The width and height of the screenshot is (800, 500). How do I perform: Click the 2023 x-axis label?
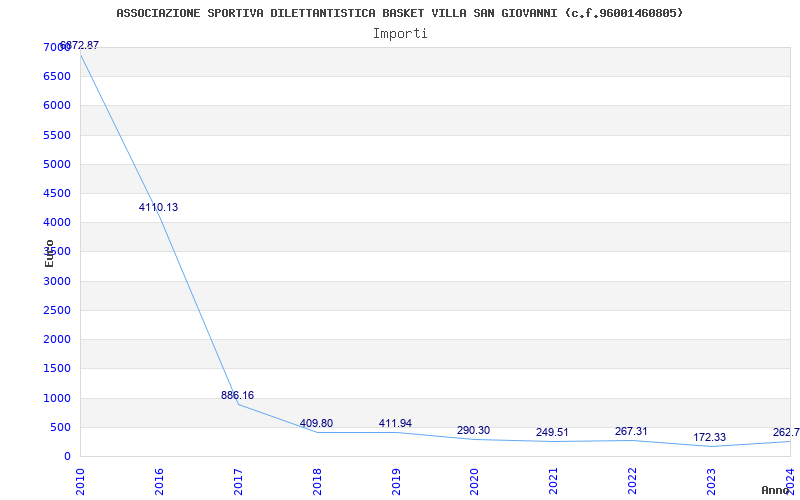click(x=711, y=481)
